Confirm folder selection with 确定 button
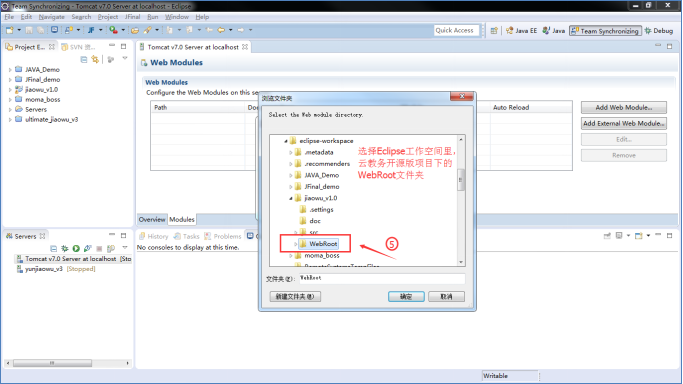683x384 pixels. [406, 296]
